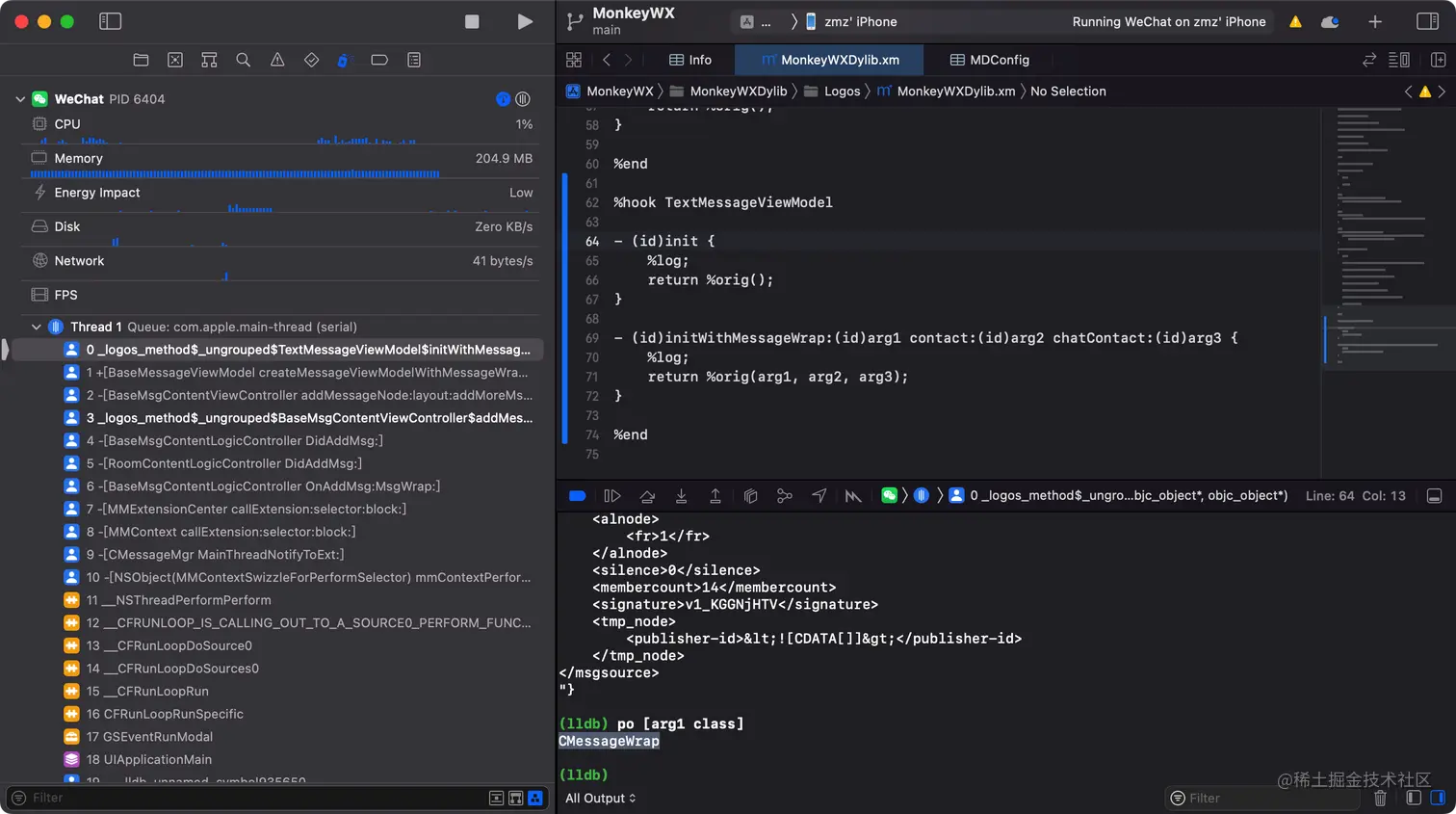Add an editor on the right
Image resolution: width=1456 pixels, height=814 pixels.
click(1439, 60)
